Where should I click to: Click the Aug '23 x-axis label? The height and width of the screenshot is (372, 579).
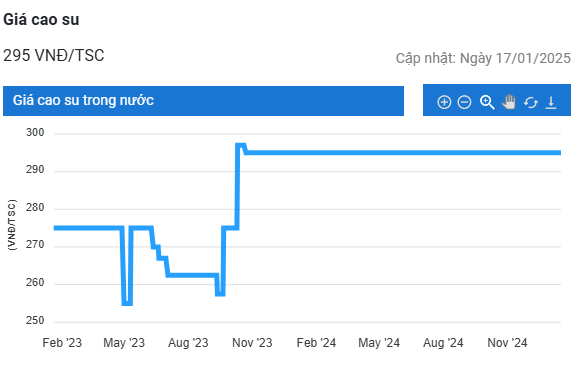[188, 343]
